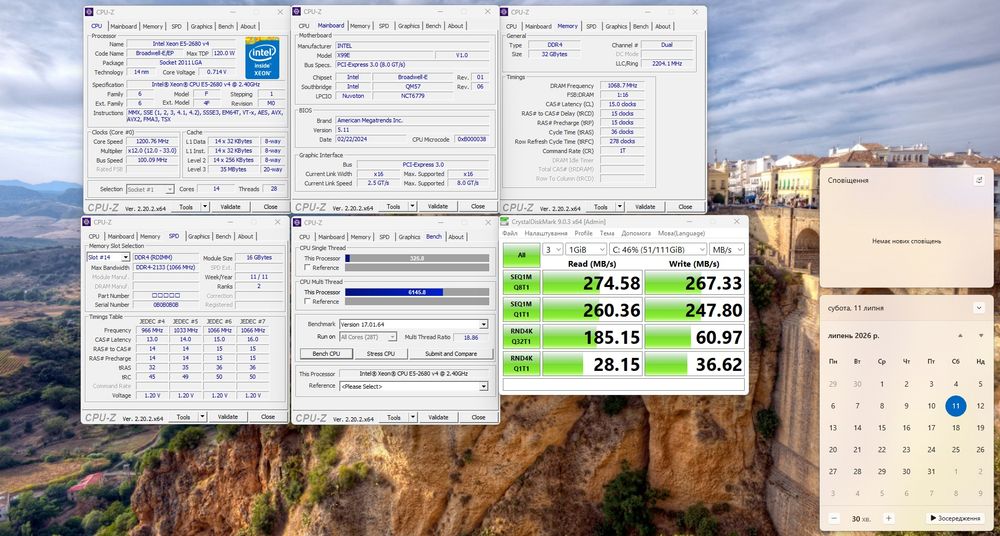Run the SEQ1M Q8T1 test
Viewport: 1000px width, 536px height.
click(x=521, y=283)
